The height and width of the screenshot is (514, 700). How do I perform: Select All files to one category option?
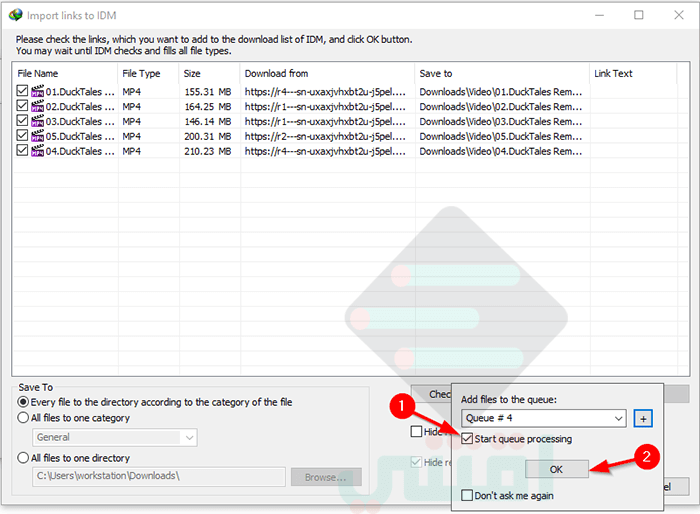tap(23, 418)
